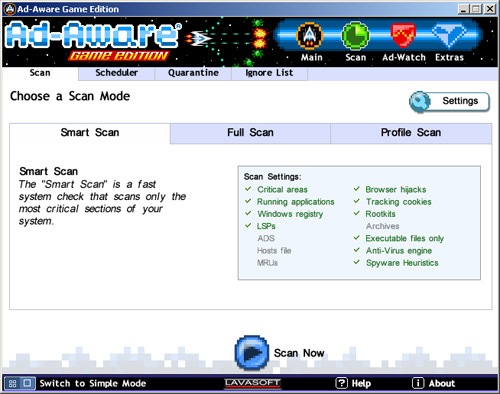500x394 pixels.
Task: Click the Ad-Aware Game Edition logo banner
Action: (x=93, y=42)
